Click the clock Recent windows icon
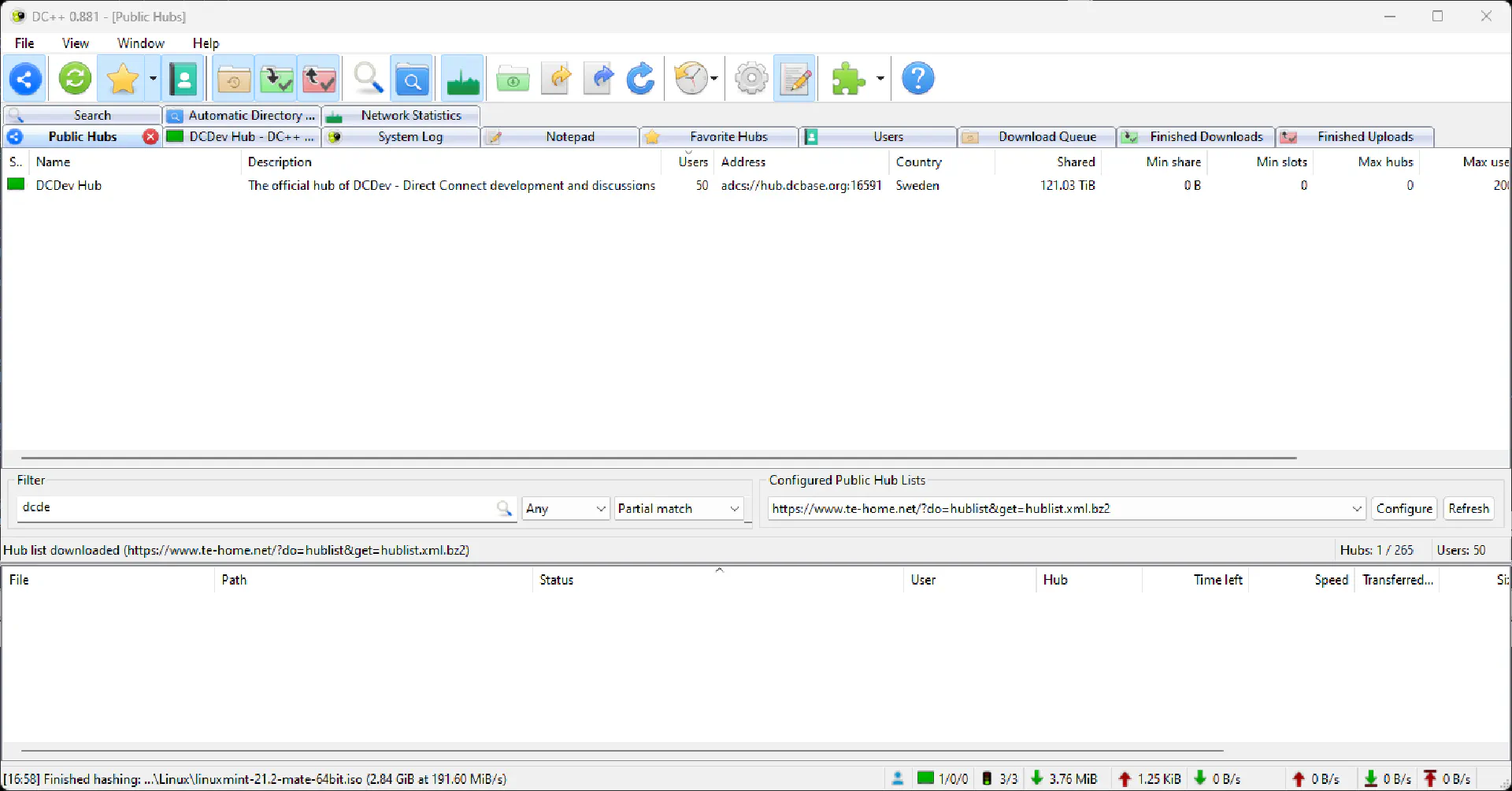 pos(691,79)
